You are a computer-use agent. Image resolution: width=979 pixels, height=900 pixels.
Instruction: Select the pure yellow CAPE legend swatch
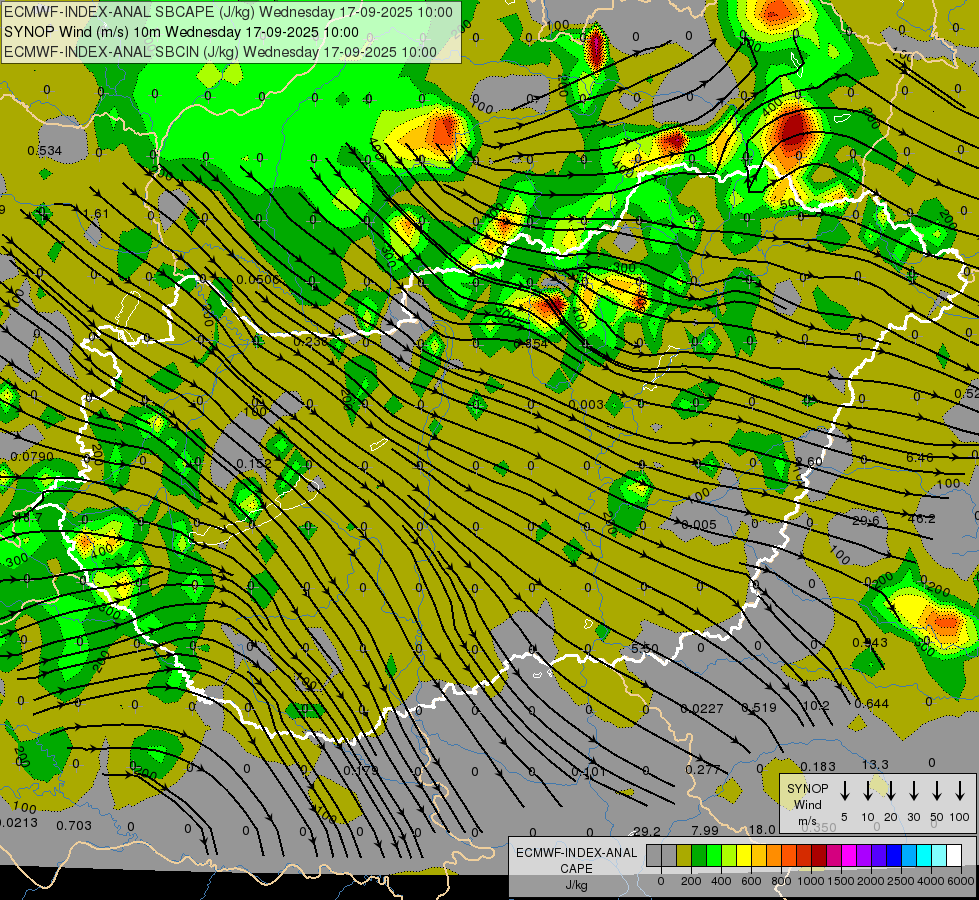point(744,856)
